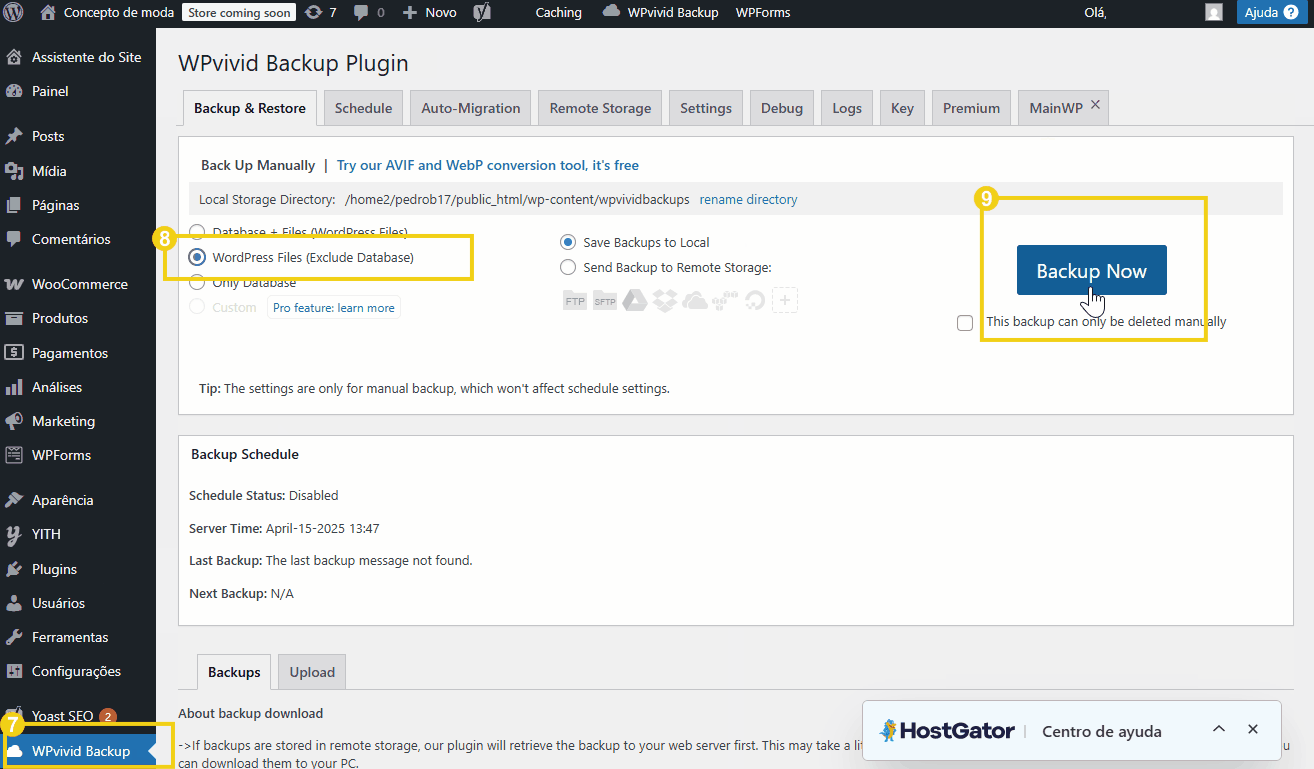Click Pro feature: learn more link
The height and width of the screenshot is (769, 1314).
[x=334, y=308]
